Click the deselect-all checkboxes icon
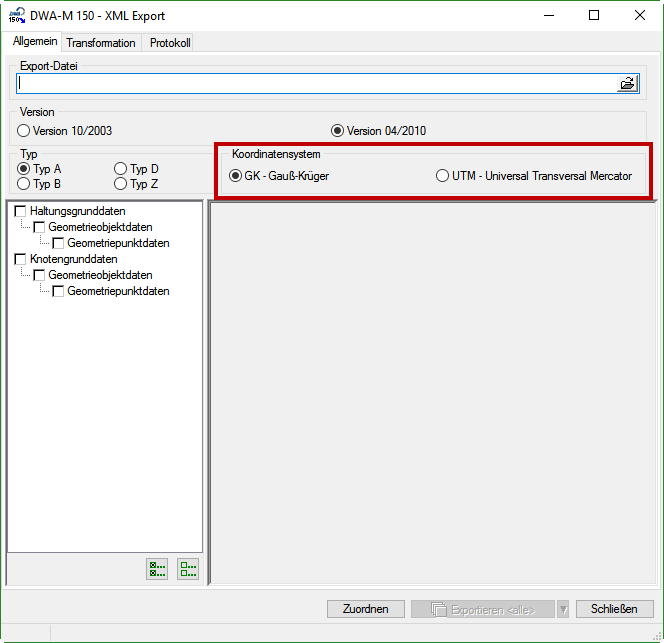 coord(188,569)
